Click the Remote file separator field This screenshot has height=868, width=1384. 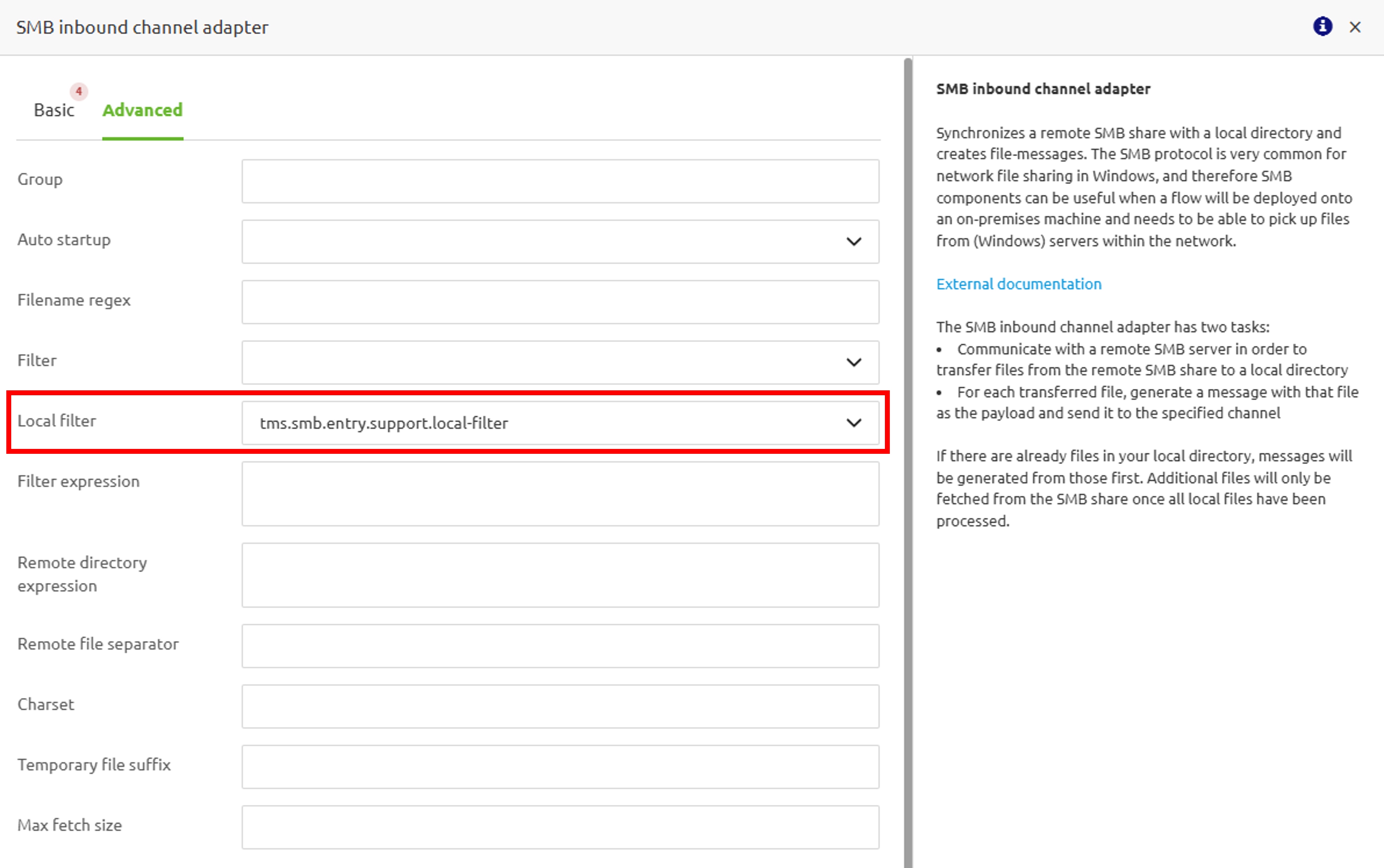[x=560, y=646]
